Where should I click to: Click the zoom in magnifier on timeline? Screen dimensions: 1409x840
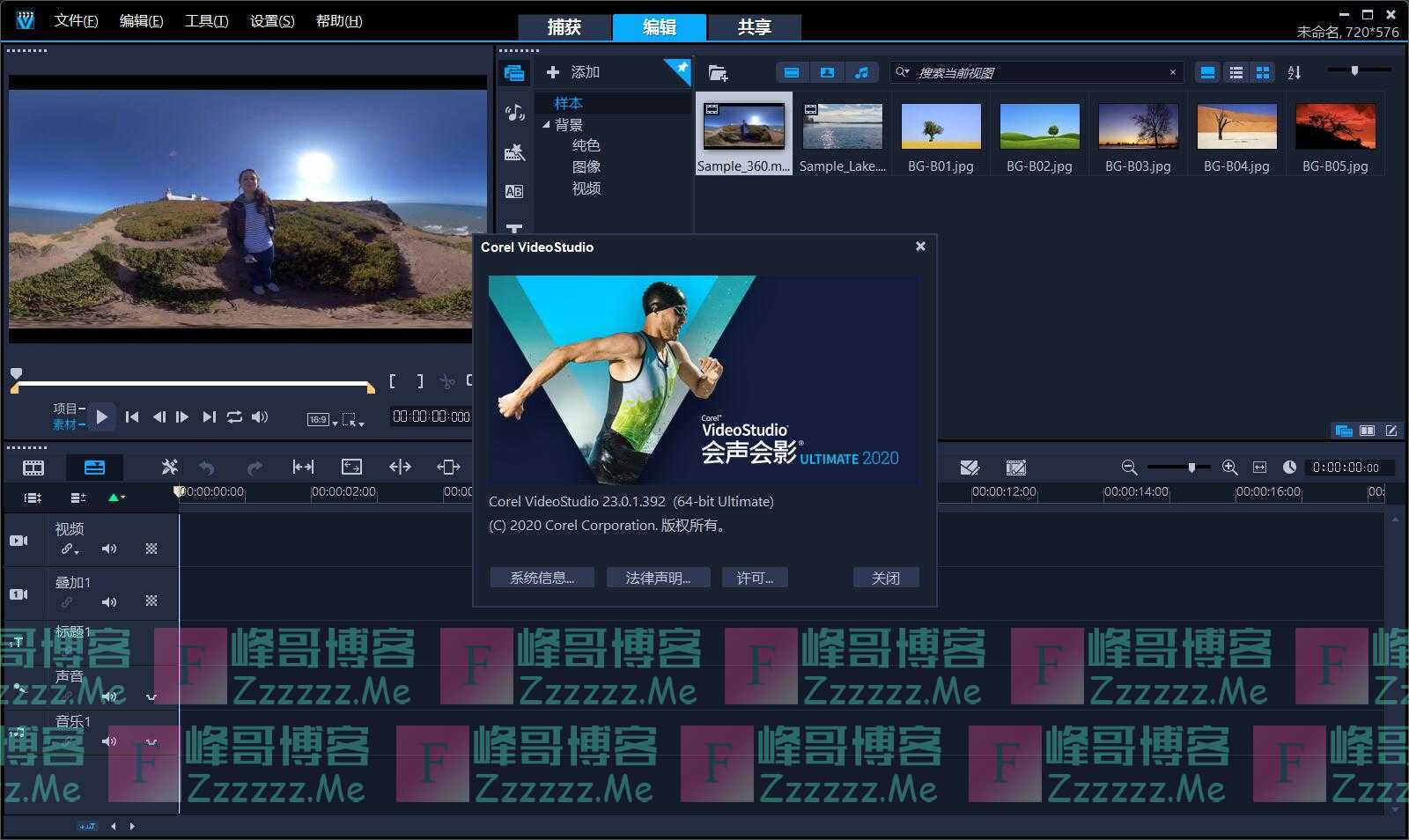pos(1230,468)
